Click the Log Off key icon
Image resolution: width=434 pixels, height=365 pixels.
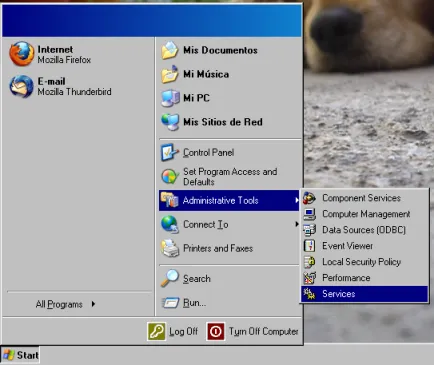pos(156,331)
